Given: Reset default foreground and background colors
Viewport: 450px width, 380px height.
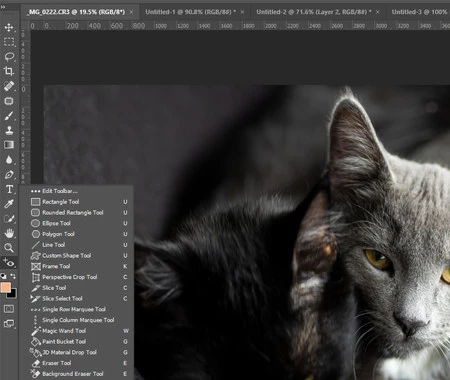Looking at the screenshot, I should point(3,276).
